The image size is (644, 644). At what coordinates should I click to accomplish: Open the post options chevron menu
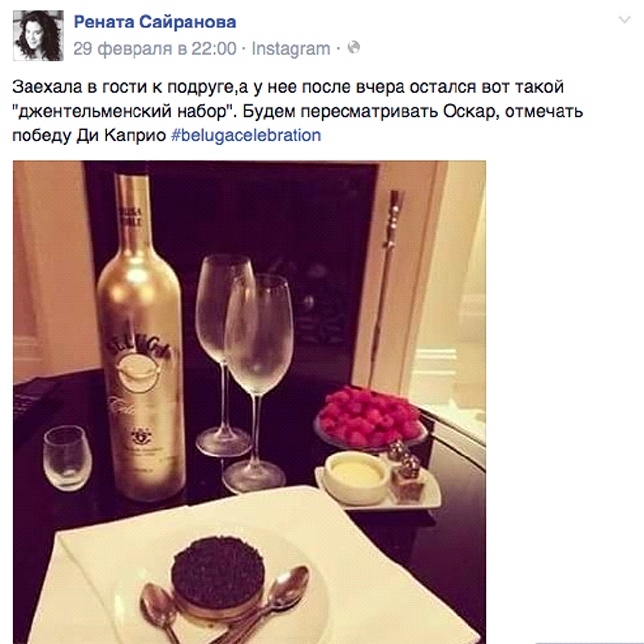[x=624, y=19]
